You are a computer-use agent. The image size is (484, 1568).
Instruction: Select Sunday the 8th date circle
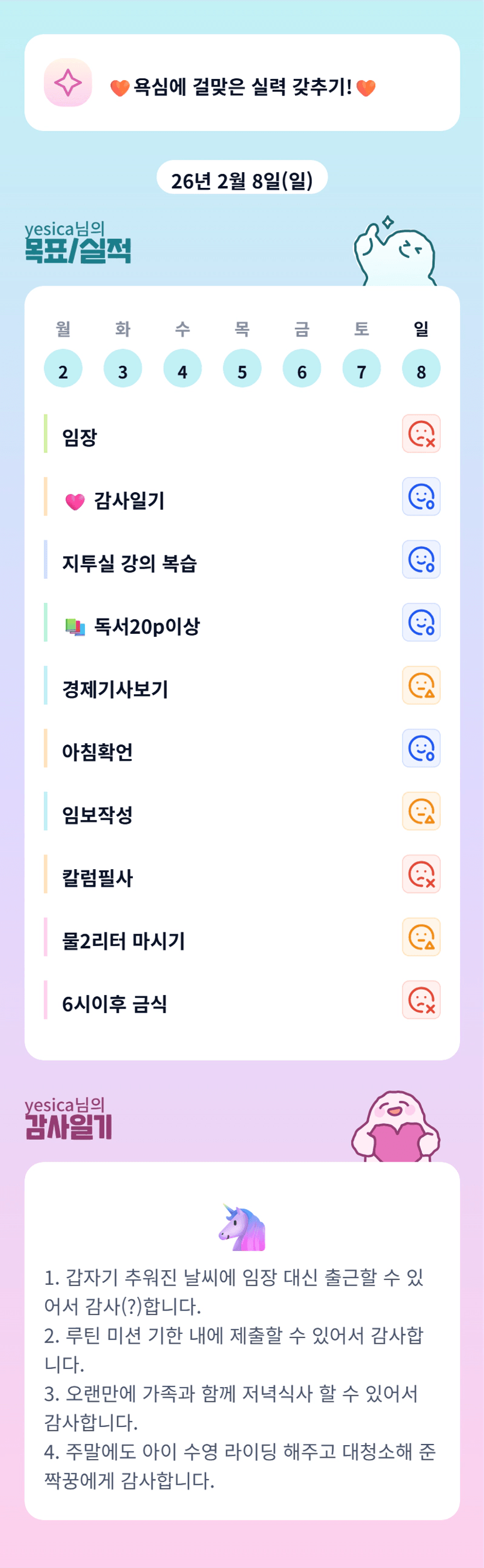(421, 369)
